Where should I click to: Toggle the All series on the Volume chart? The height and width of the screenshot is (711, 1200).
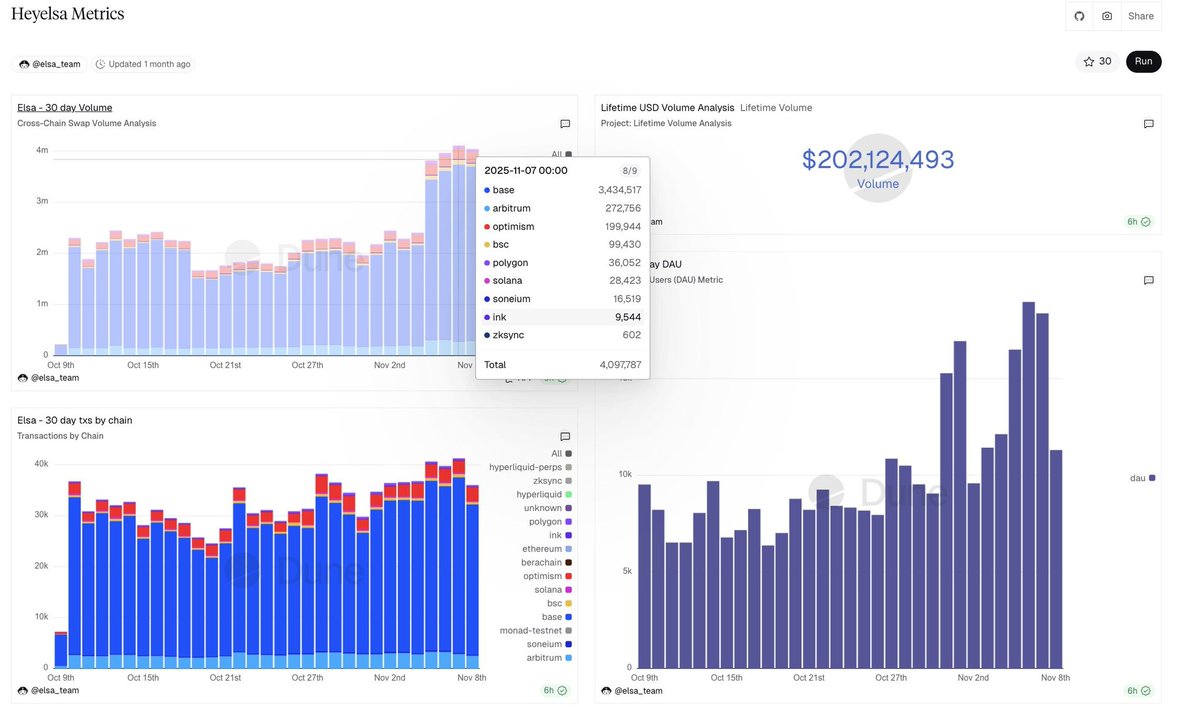click(556, 154)
